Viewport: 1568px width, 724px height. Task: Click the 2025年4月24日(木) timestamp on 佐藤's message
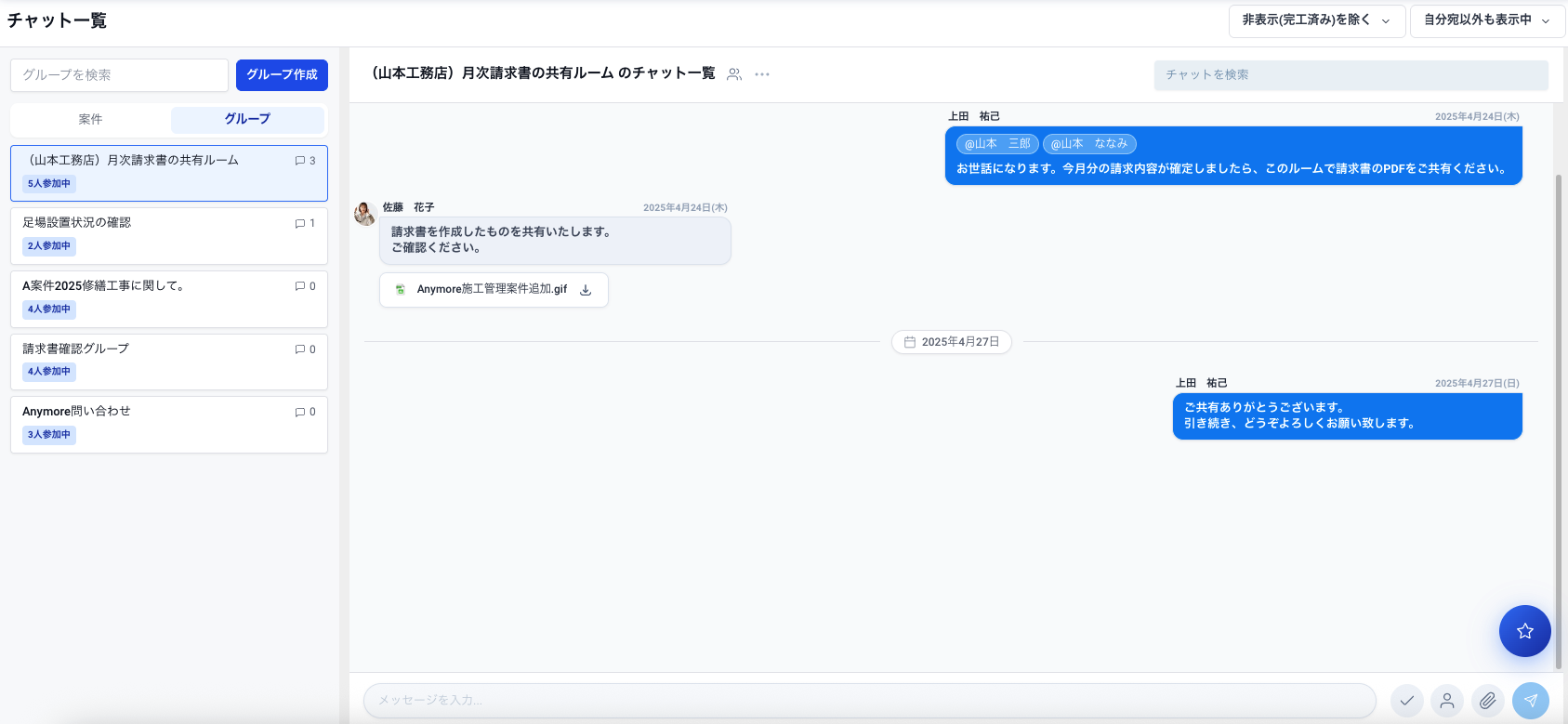685,208
